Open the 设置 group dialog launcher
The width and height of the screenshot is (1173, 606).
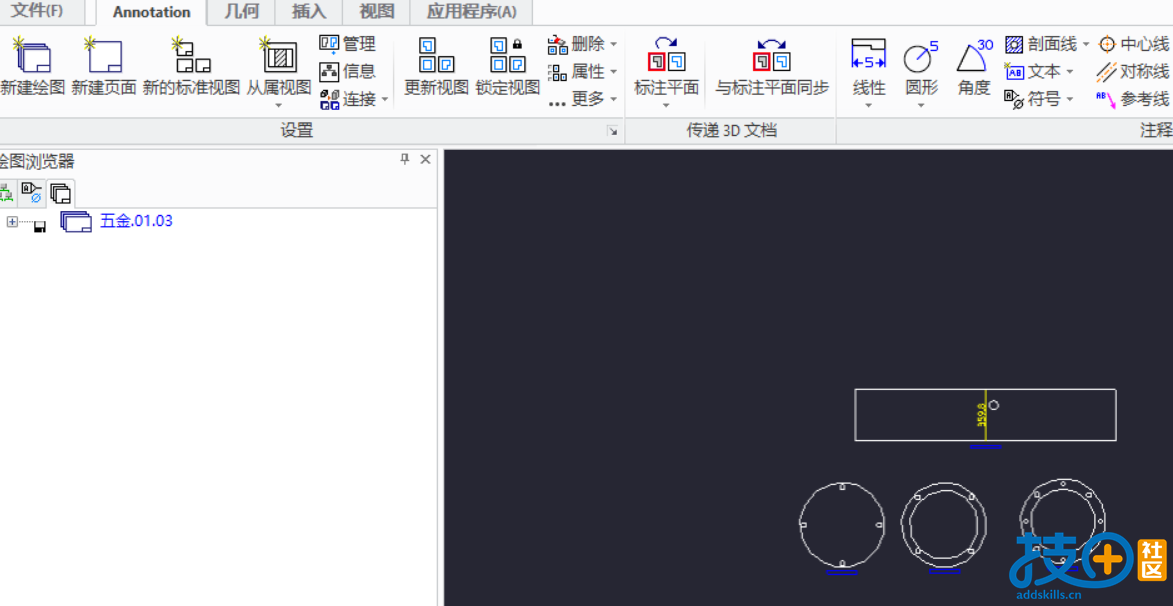613,132
